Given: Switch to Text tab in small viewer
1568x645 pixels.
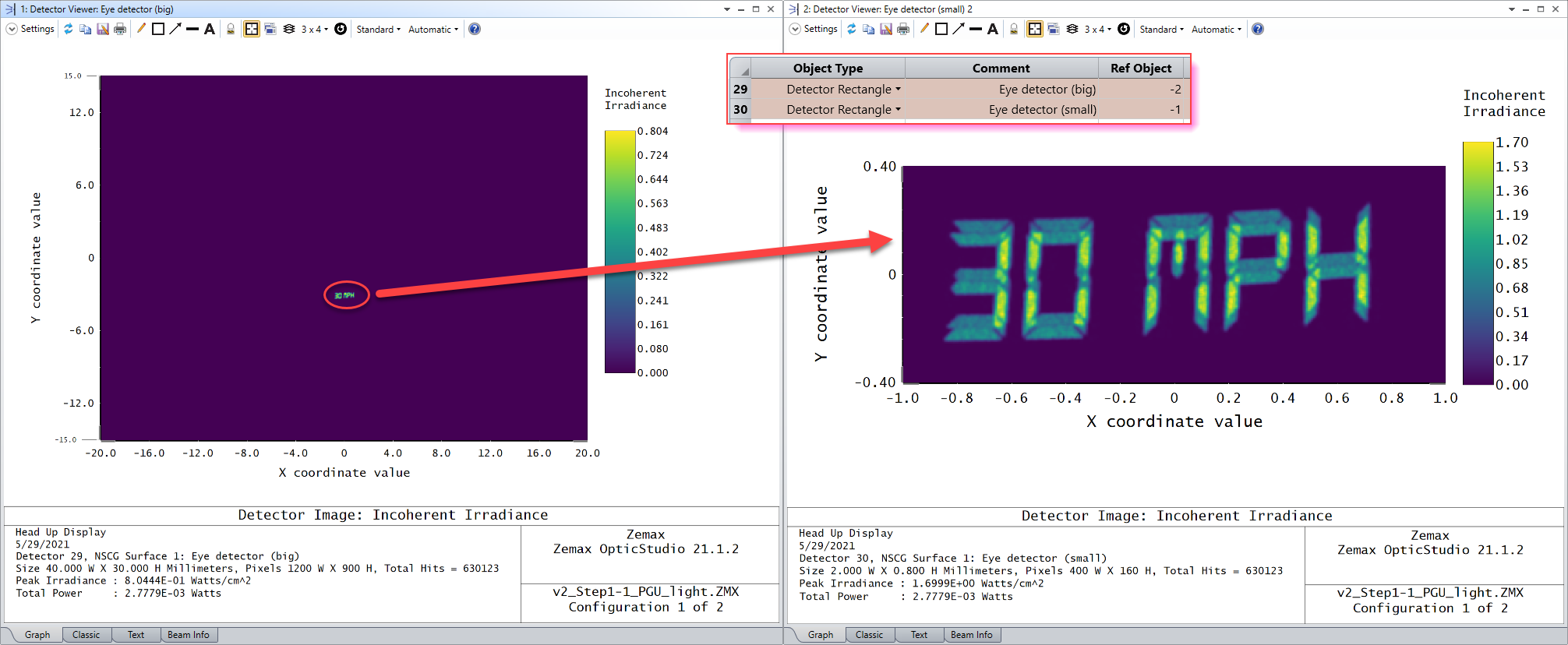Looking at the screenshot, I should point(919,635).
